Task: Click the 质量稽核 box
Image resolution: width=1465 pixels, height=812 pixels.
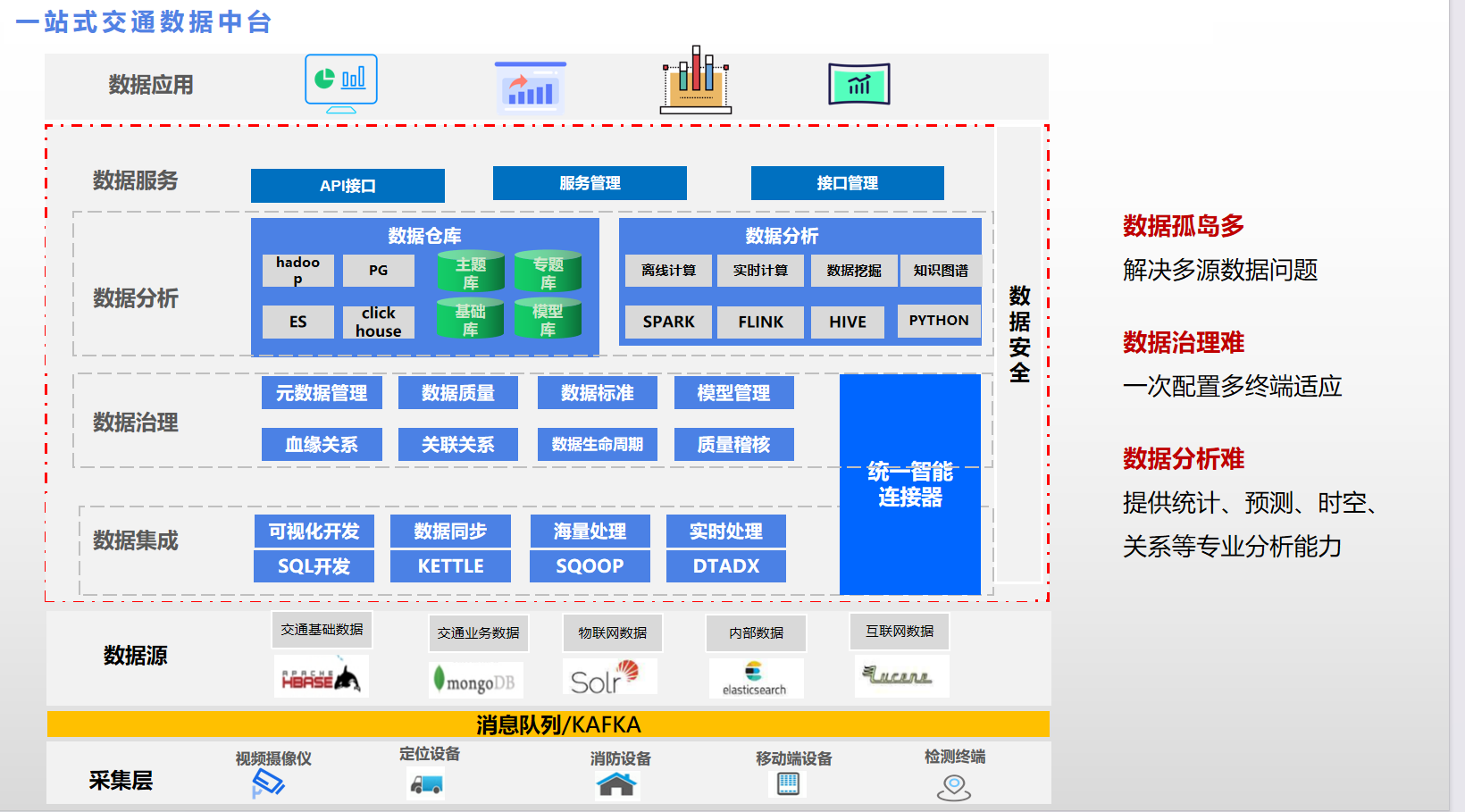Action: (x=733, y=445)
